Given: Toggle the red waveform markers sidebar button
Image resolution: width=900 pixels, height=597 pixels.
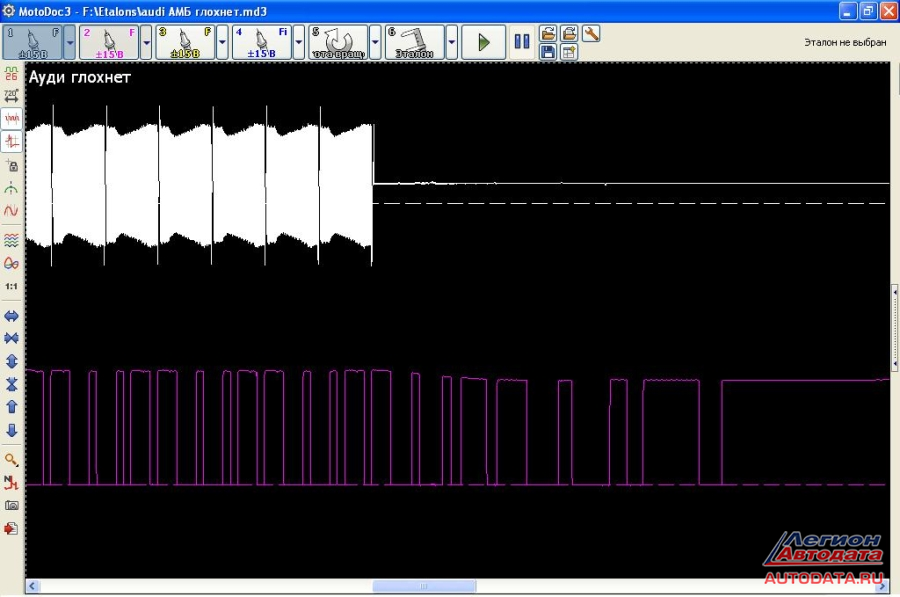Looking at the screenshot, I should pyautogui.click(x=11, y=118).
